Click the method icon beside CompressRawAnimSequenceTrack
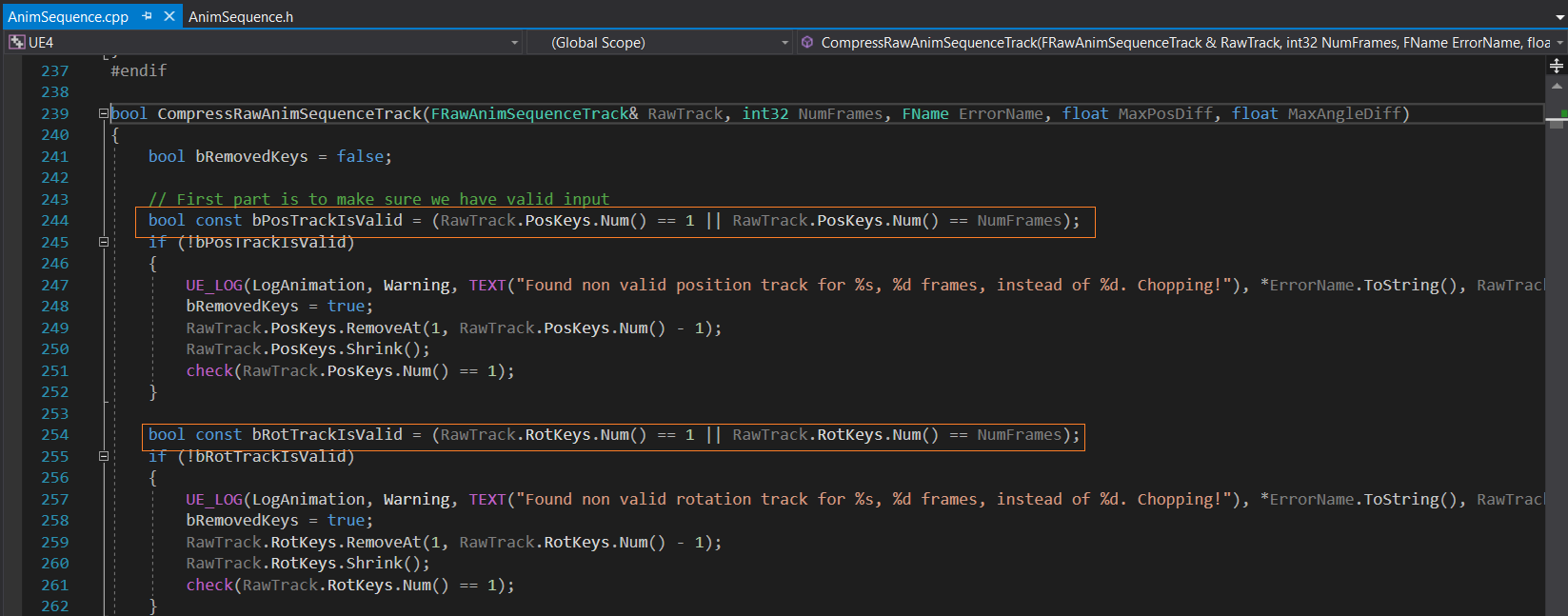1568x616 pixels. 807,43
